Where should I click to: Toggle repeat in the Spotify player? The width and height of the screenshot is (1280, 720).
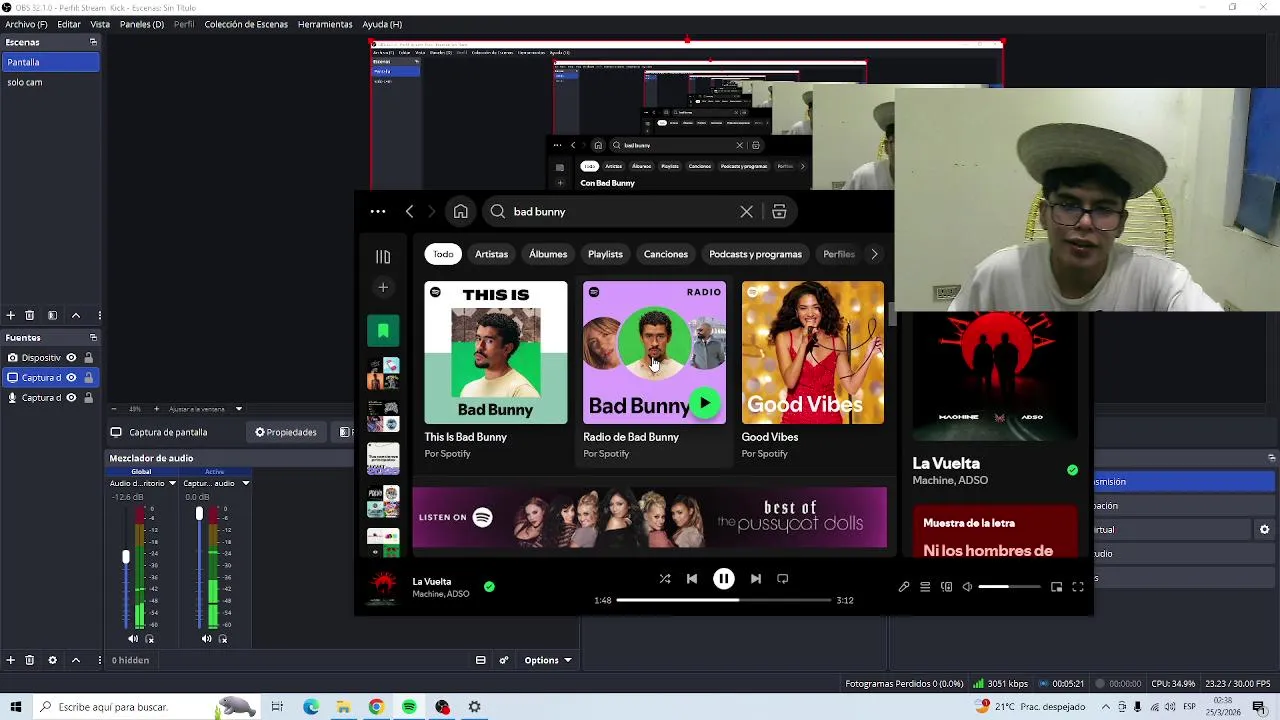pos(783,579)
